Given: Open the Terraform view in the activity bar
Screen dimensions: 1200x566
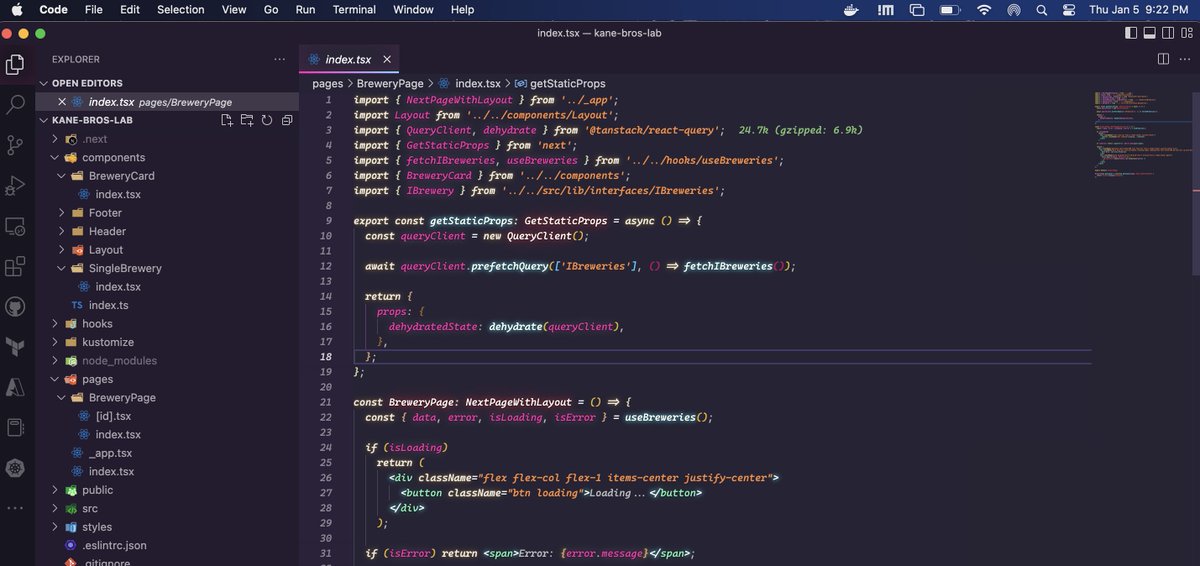Looking at the screenshot, I should [15, 347].
